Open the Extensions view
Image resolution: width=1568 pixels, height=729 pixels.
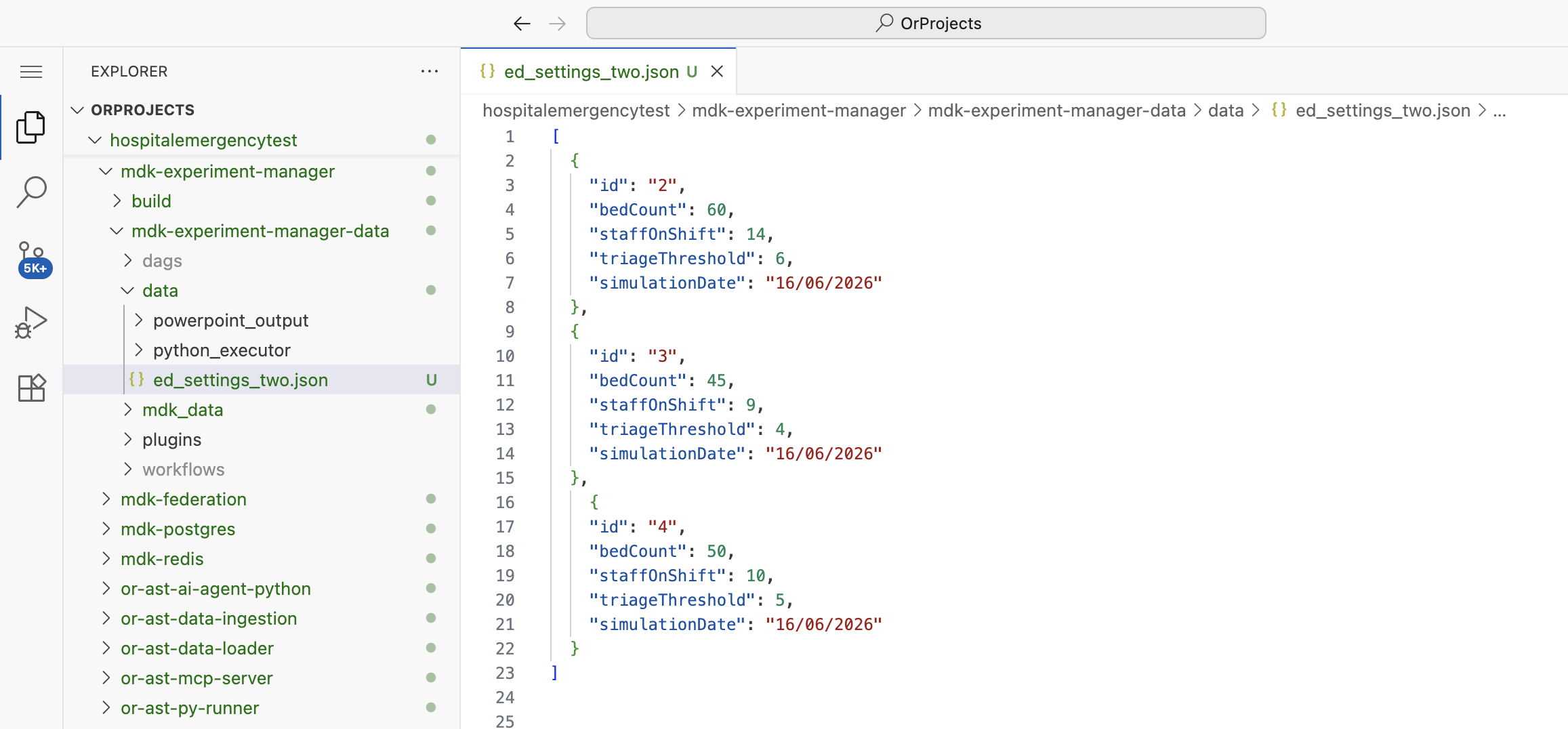[31, 388]
